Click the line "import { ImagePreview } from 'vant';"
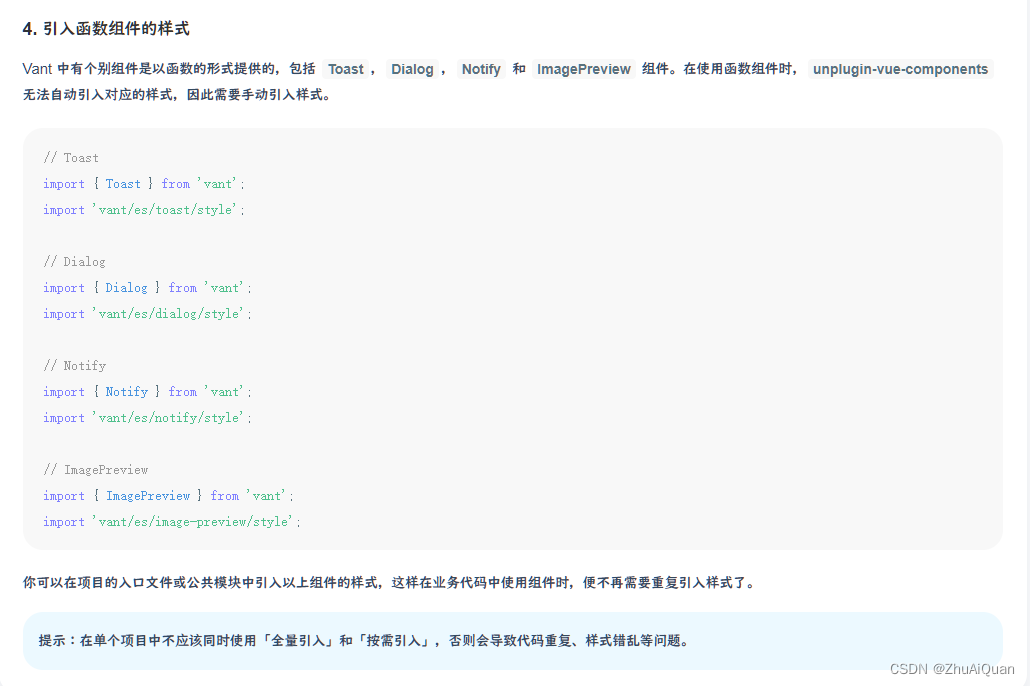The height and width of the screenshot is (686, 1030). point(168,496)
